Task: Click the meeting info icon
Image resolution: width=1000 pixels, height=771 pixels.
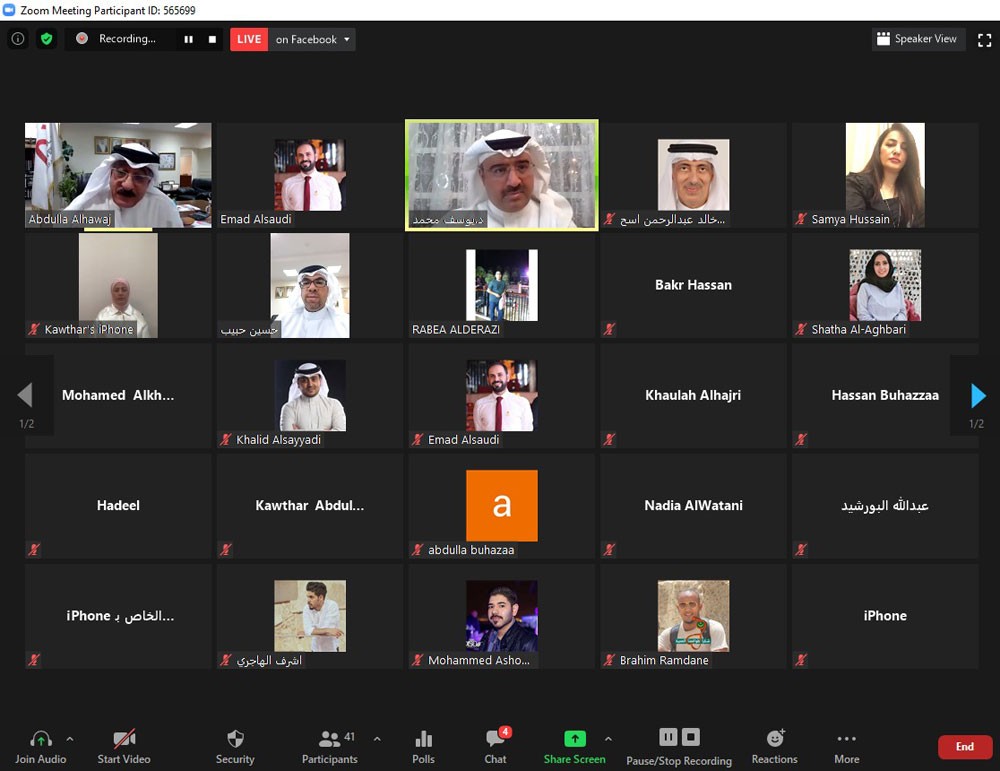Action: pyautogui.click(x=18, y=39)
